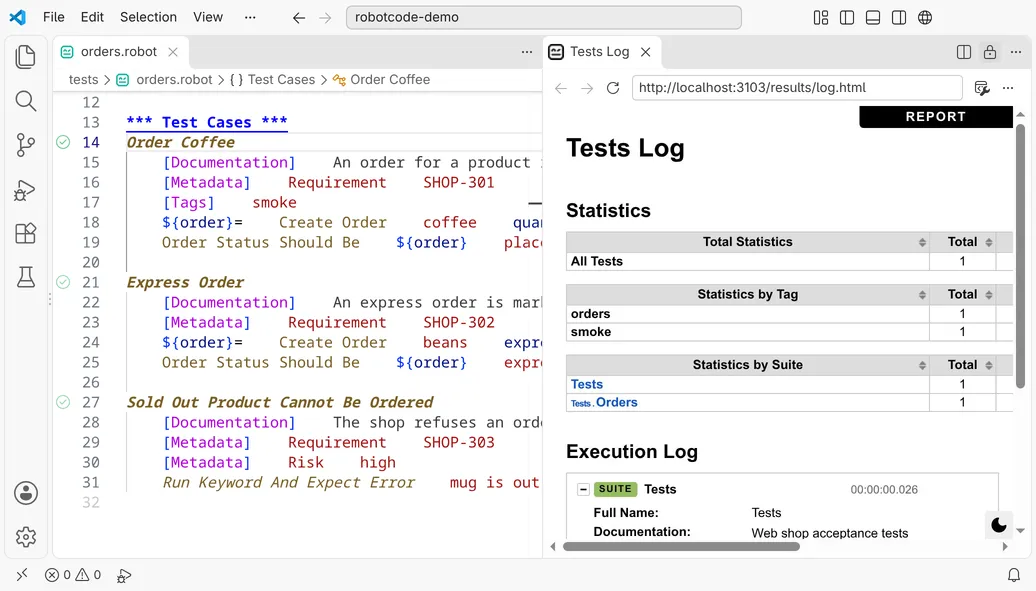
Task: Click the horizontal scrollbar in Tests Log
Action: 681,547
